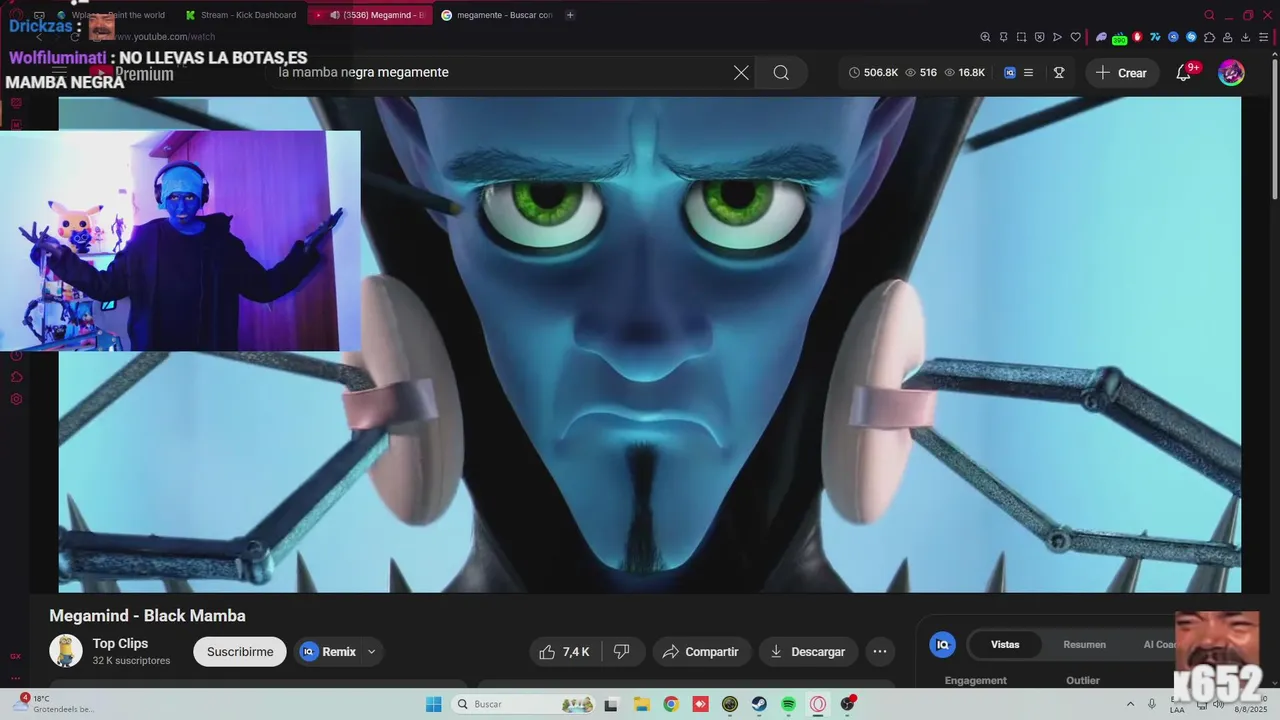Click the vidIQ logo in the side panel
Viewport: 1280px width, 720px height.
click(942, 645)
